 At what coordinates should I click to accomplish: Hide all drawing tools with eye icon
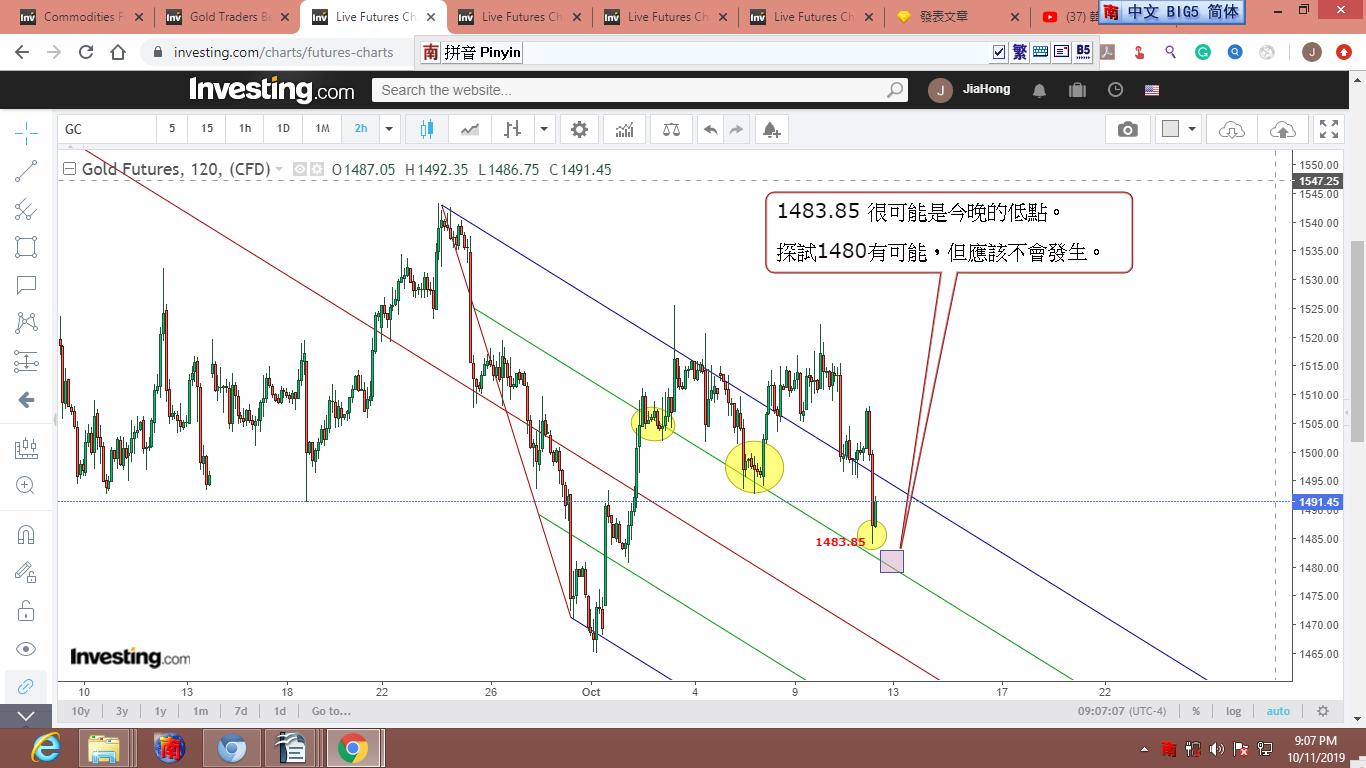[x=26, y=648]
